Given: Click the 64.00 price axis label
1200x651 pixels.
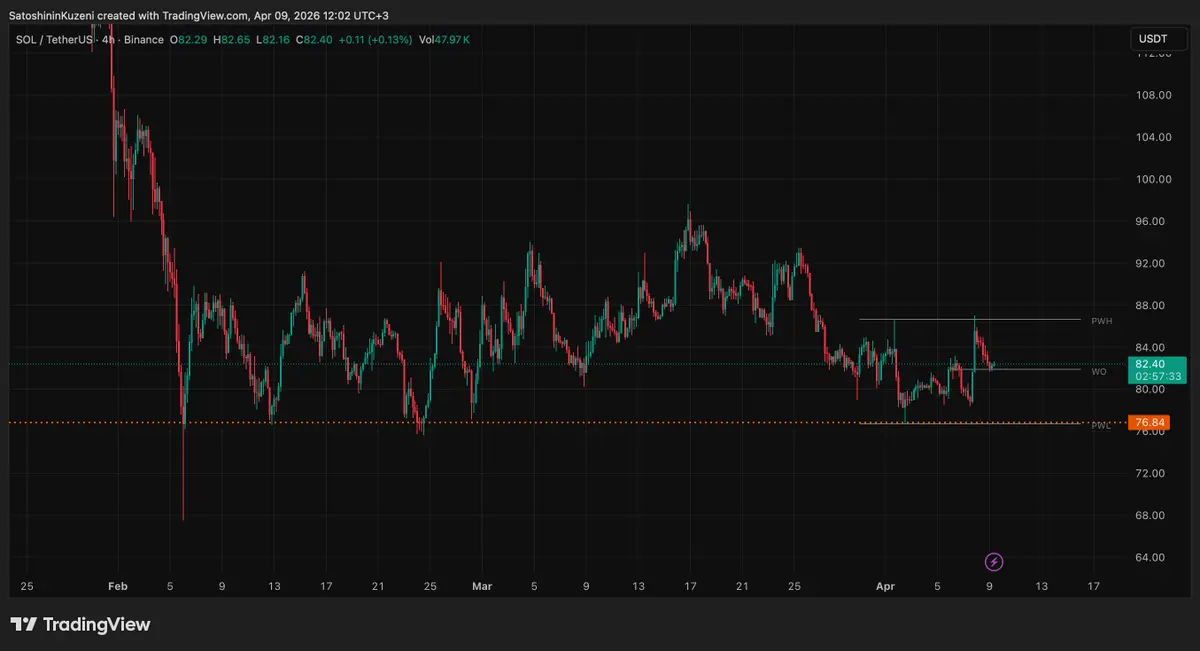Looking at the screenshot, I should (1152, 557).
